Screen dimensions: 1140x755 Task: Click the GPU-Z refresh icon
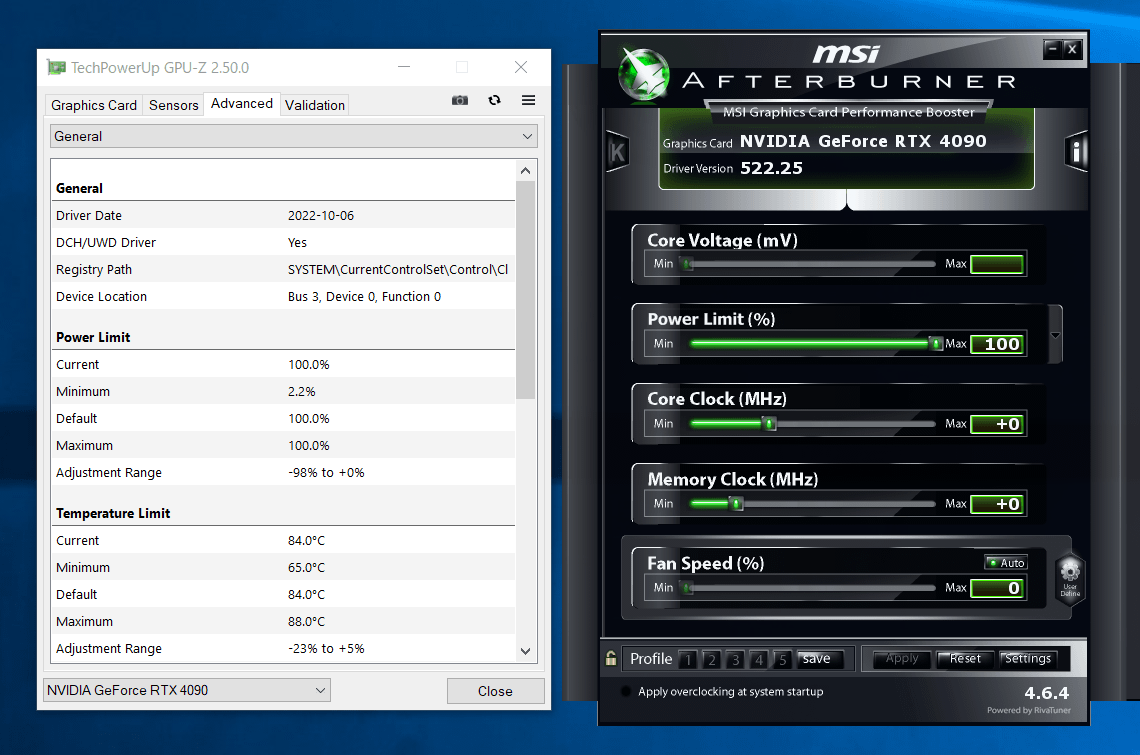tap(494, 100)
